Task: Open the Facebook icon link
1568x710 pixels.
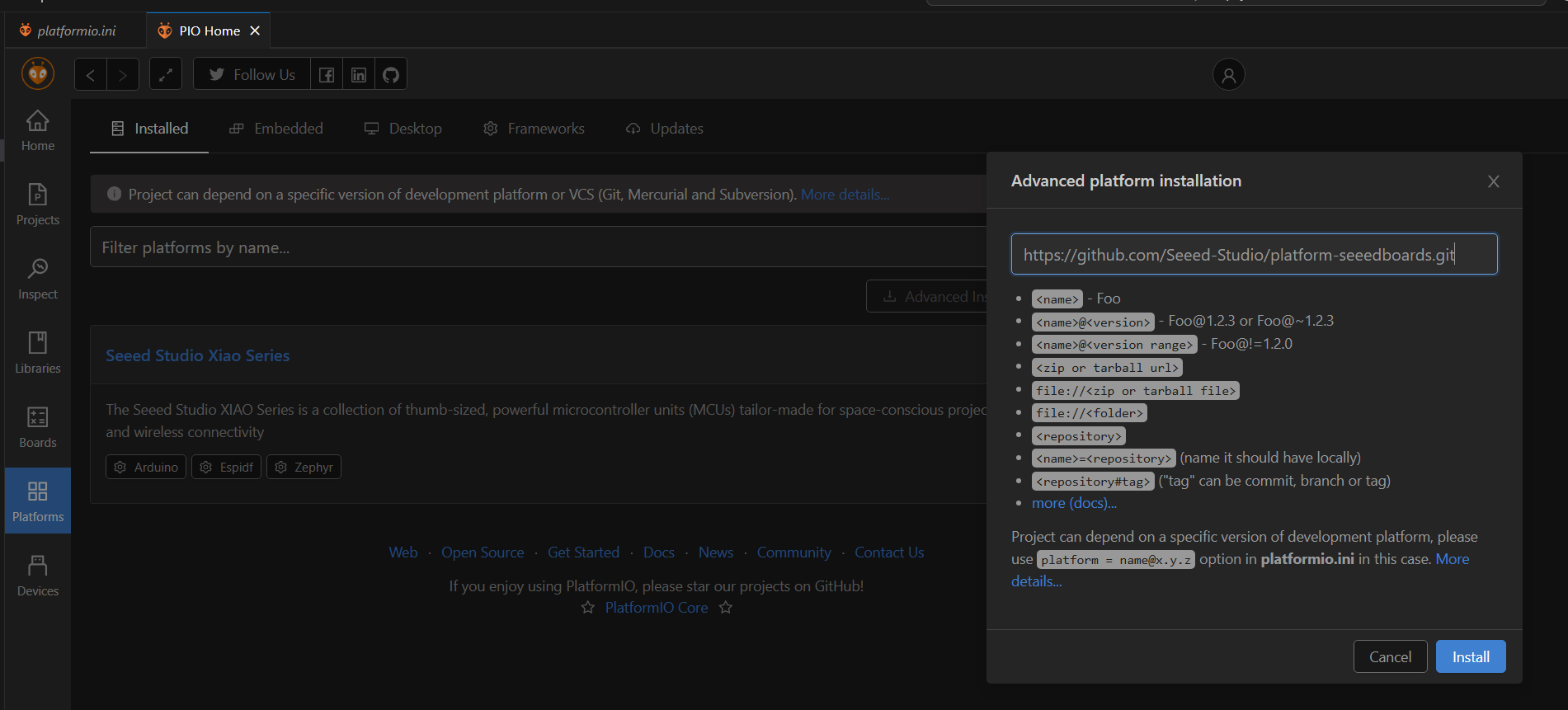Action: click(x=327, y=75)
